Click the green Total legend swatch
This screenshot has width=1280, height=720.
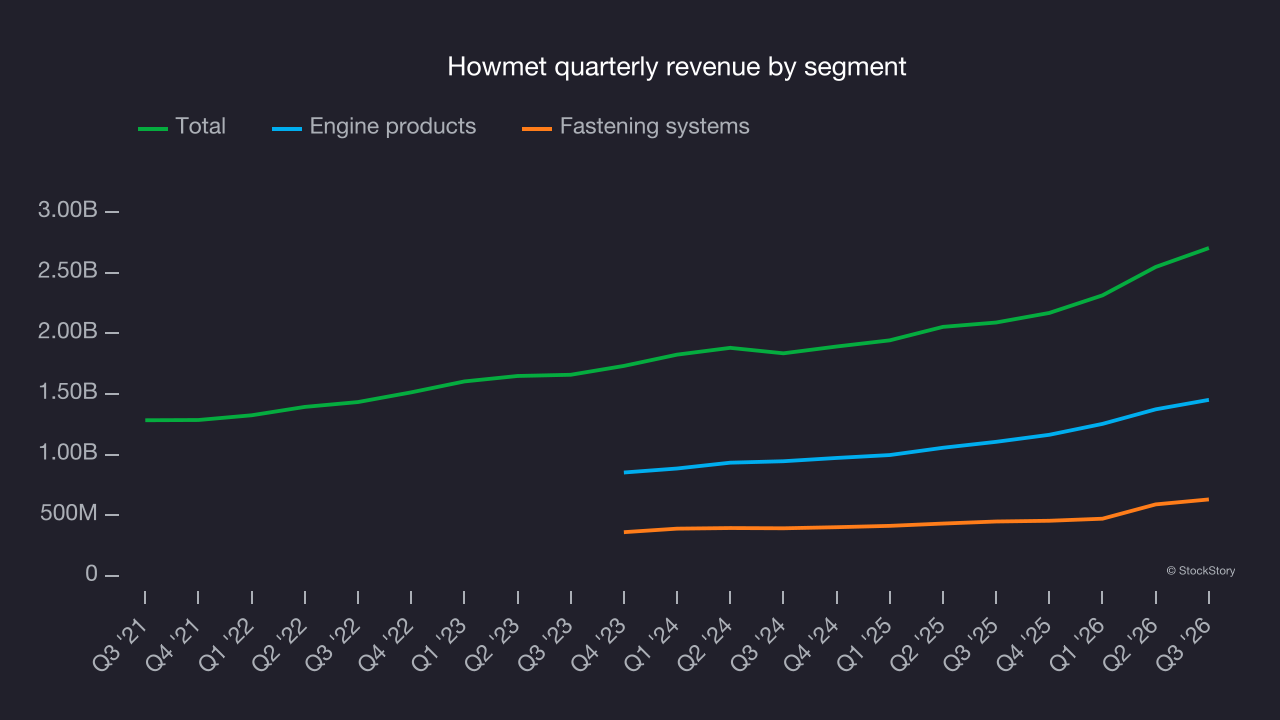(152, 128)
